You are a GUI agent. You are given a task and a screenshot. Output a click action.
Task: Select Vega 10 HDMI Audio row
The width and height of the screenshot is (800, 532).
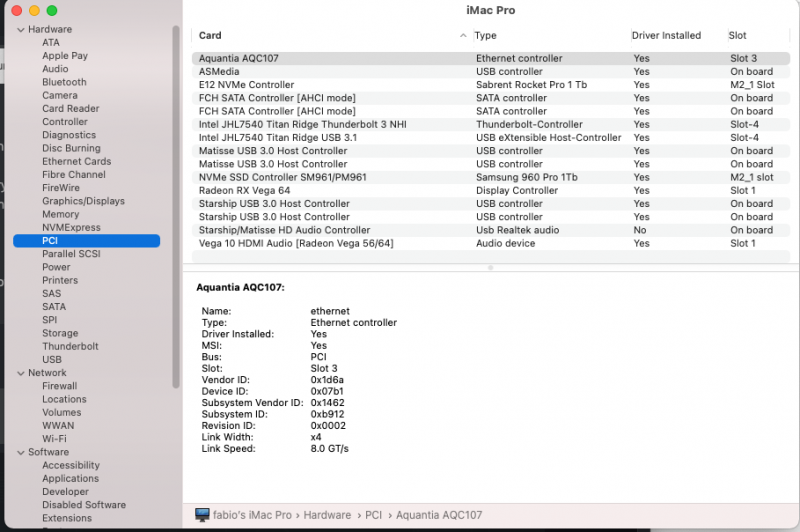(x=491, y=243)
